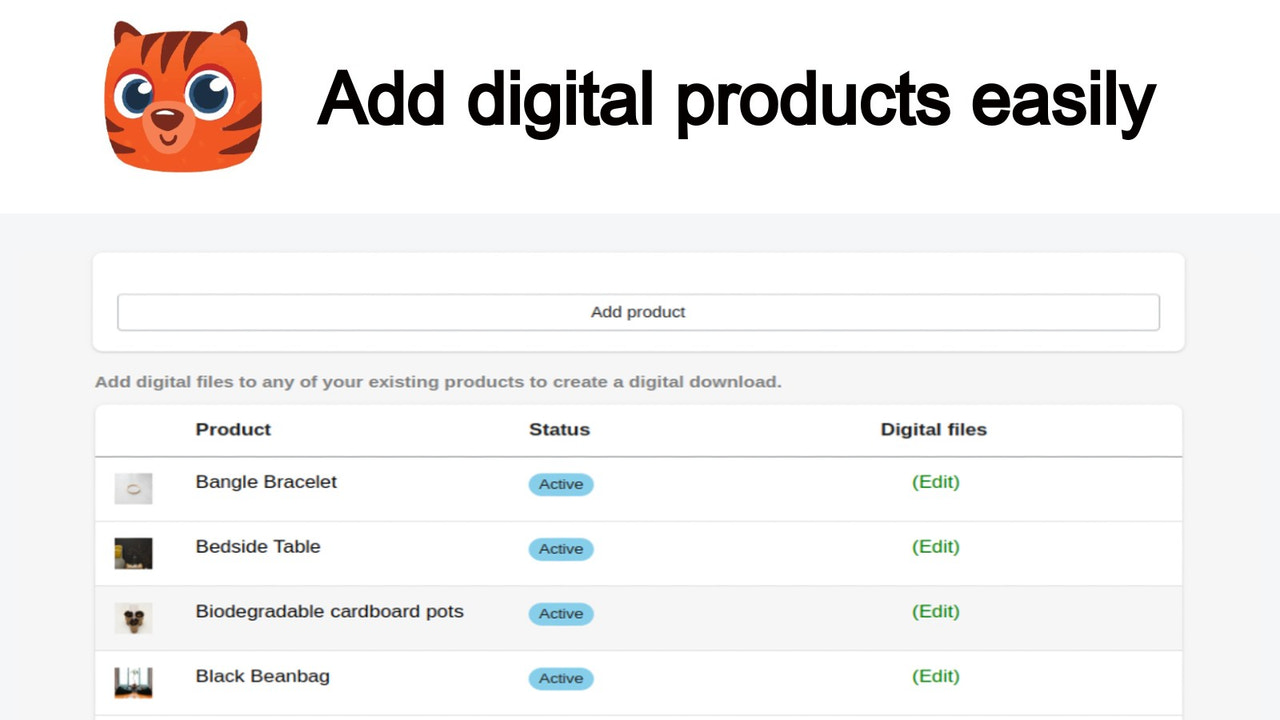Toggle the Active status on Bangle Bracelet
This screenshot has width=1280, height=720.
560,484
